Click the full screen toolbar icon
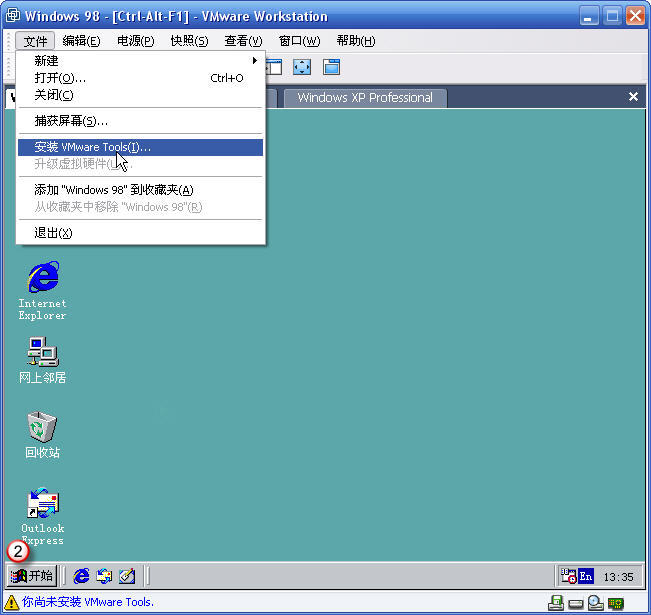Image resolution: width=651 pixels, height=615 pixels. (302, 67)
